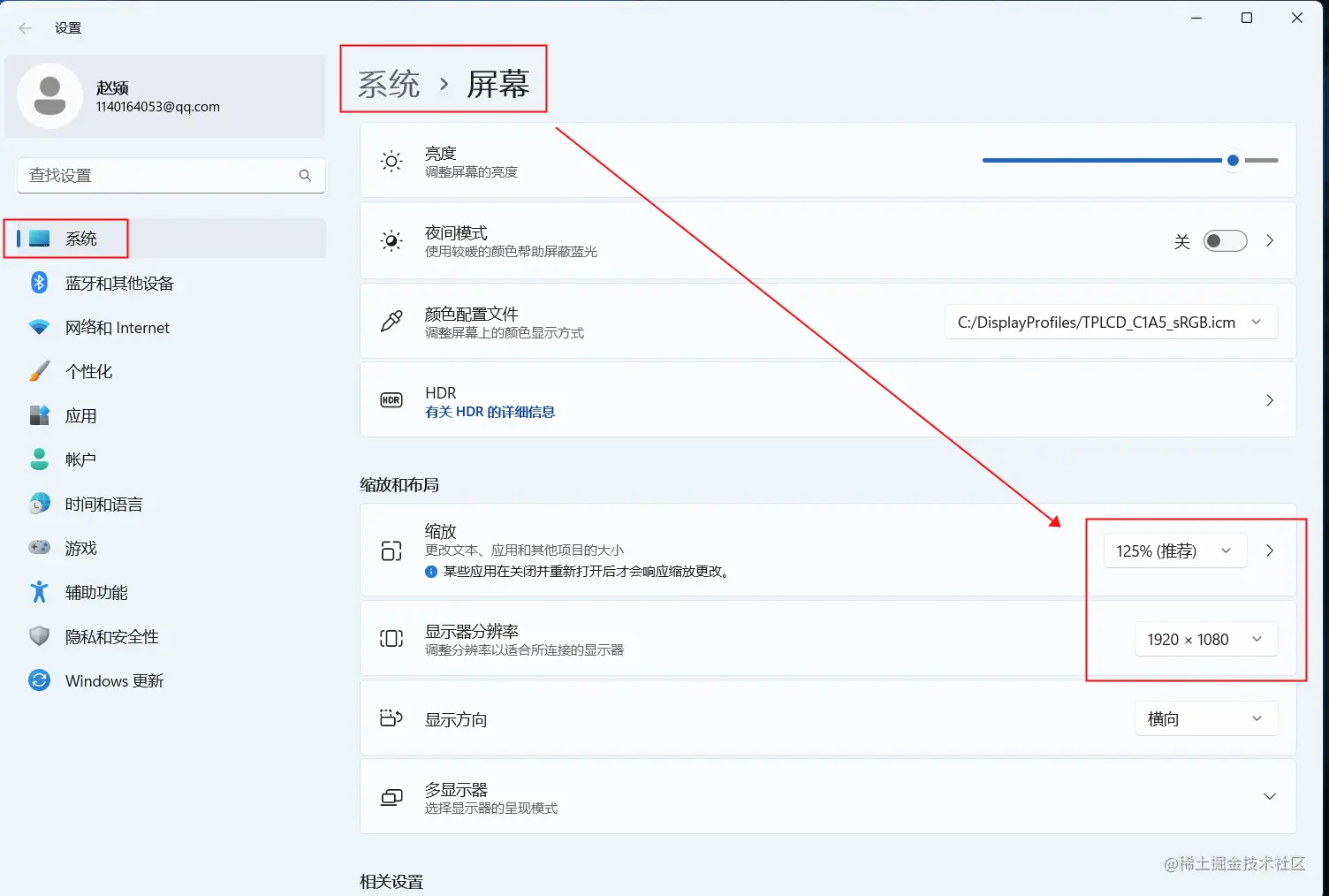Open the display orientation dropdown
The width and height of the screenshot is (1329, 896).
(x=1205, y=718)
